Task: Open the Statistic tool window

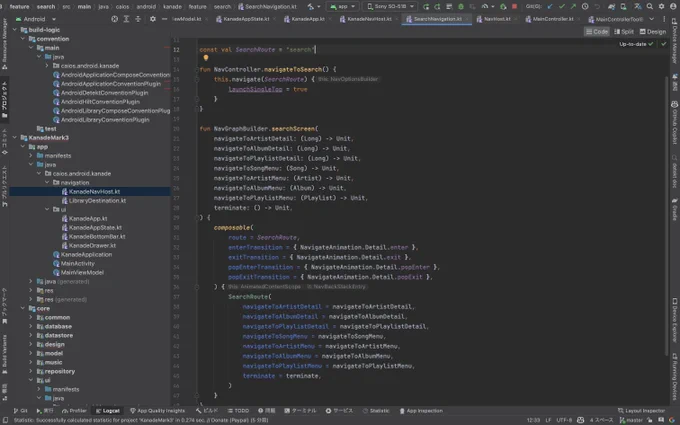Action: 376,411
